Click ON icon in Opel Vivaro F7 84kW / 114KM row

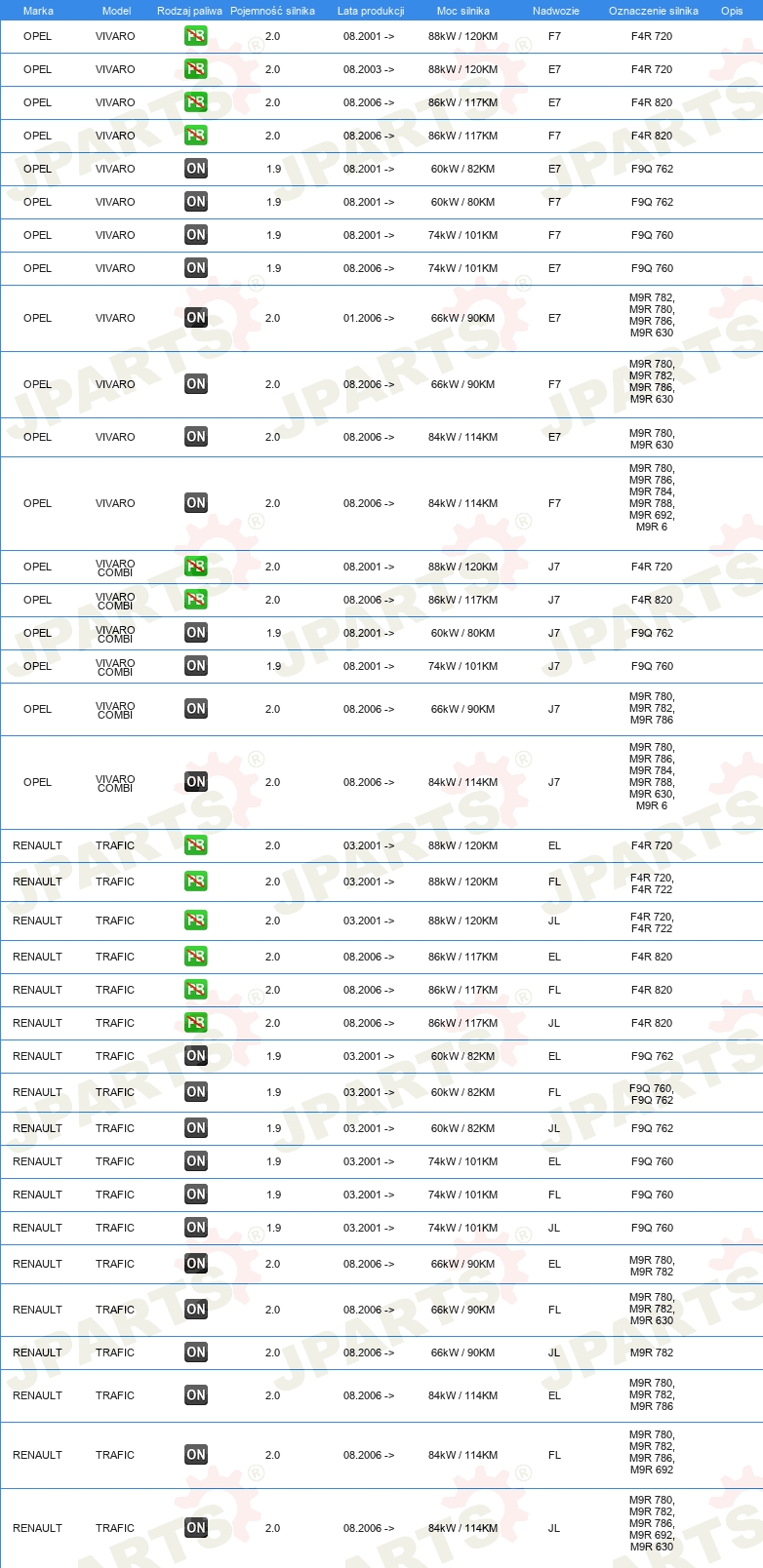click(196, 503)
